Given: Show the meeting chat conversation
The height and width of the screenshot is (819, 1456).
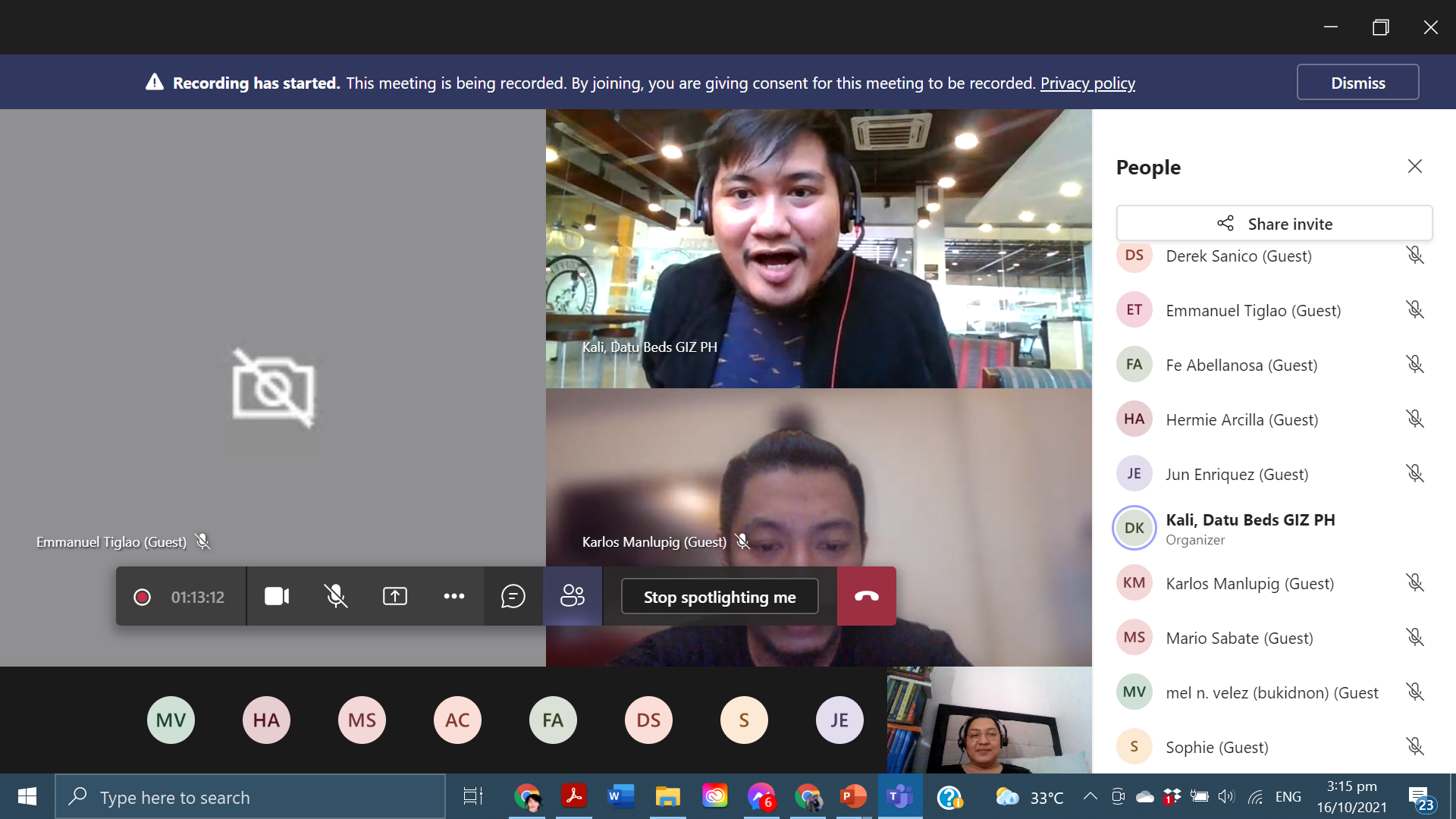Looking at the screenshot, I should [513, 597].
